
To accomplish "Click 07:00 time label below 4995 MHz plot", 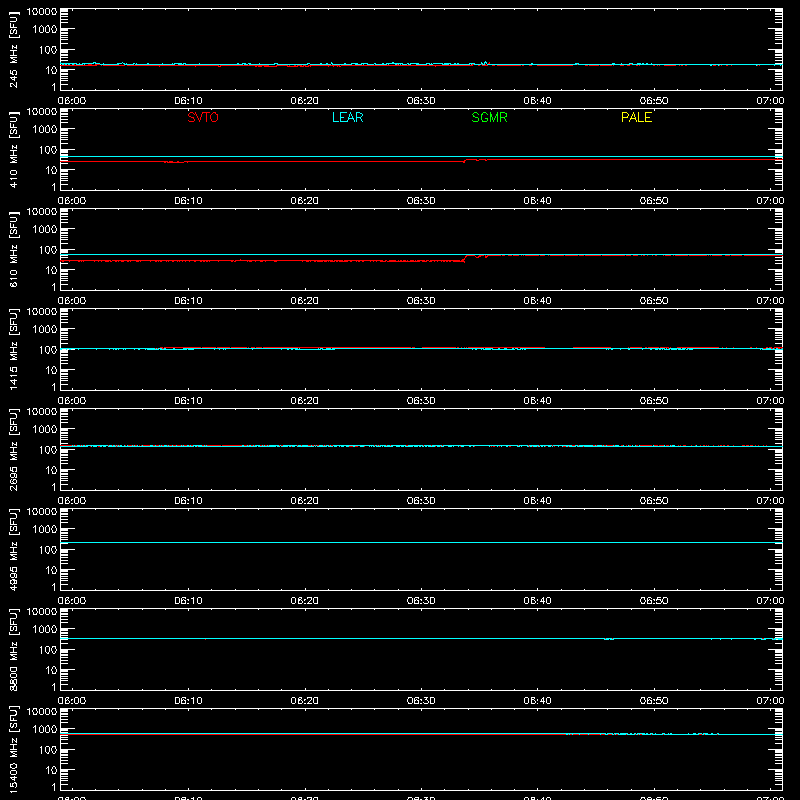I will (770, 601).
